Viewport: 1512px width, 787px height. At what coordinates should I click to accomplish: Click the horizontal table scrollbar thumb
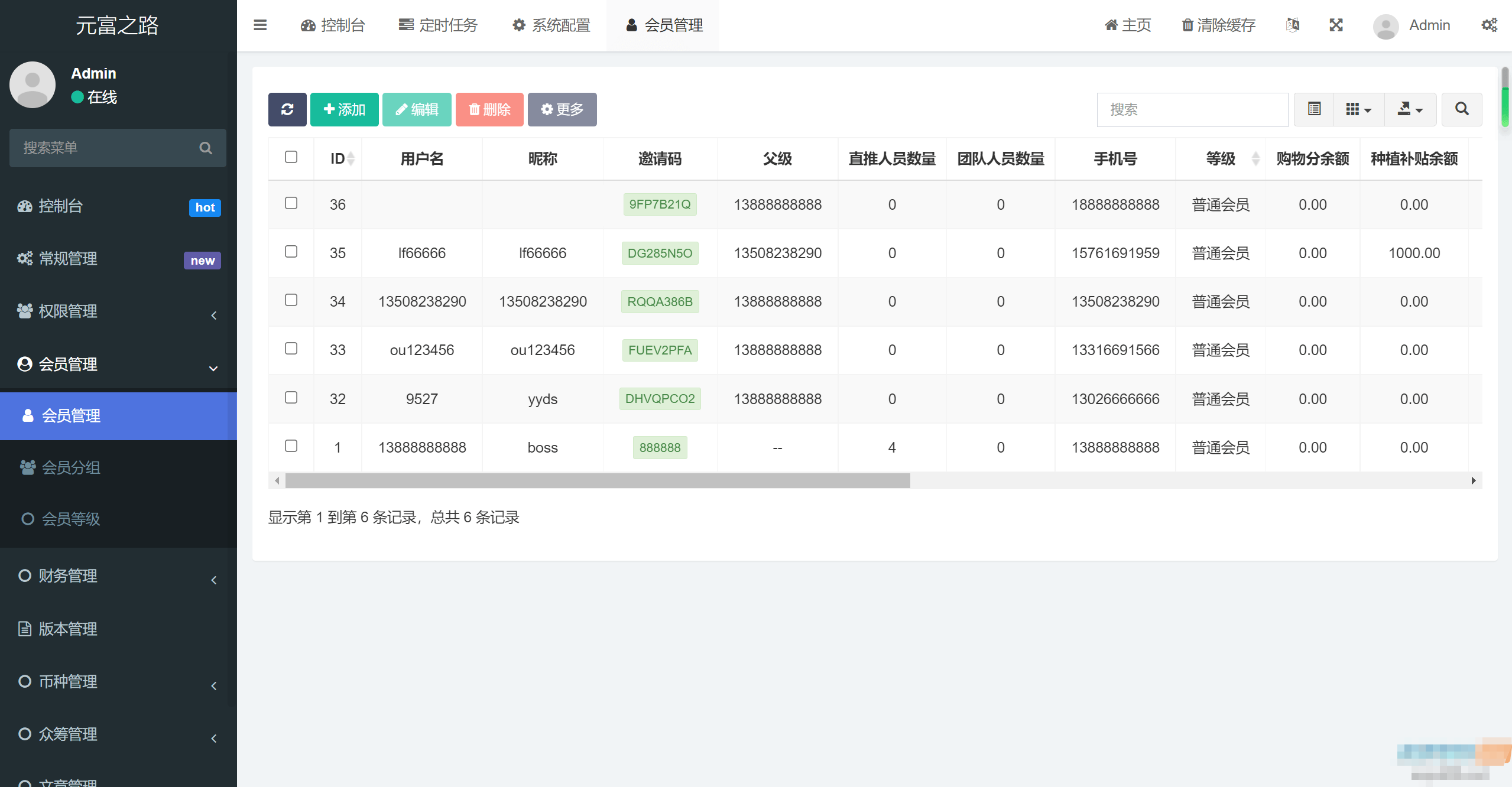pos(598,481)
